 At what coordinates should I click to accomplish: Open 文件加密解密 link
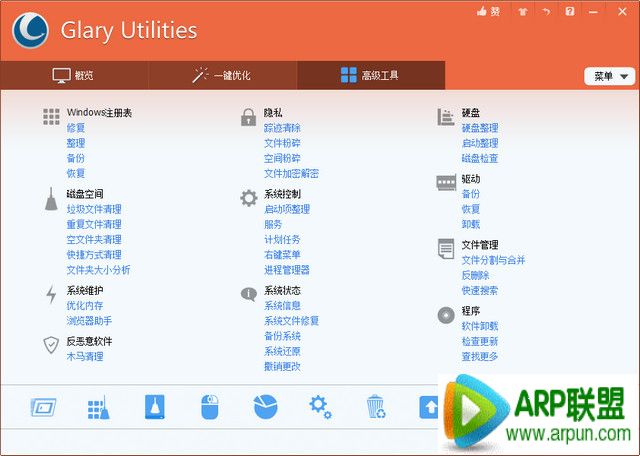point(291,173)
